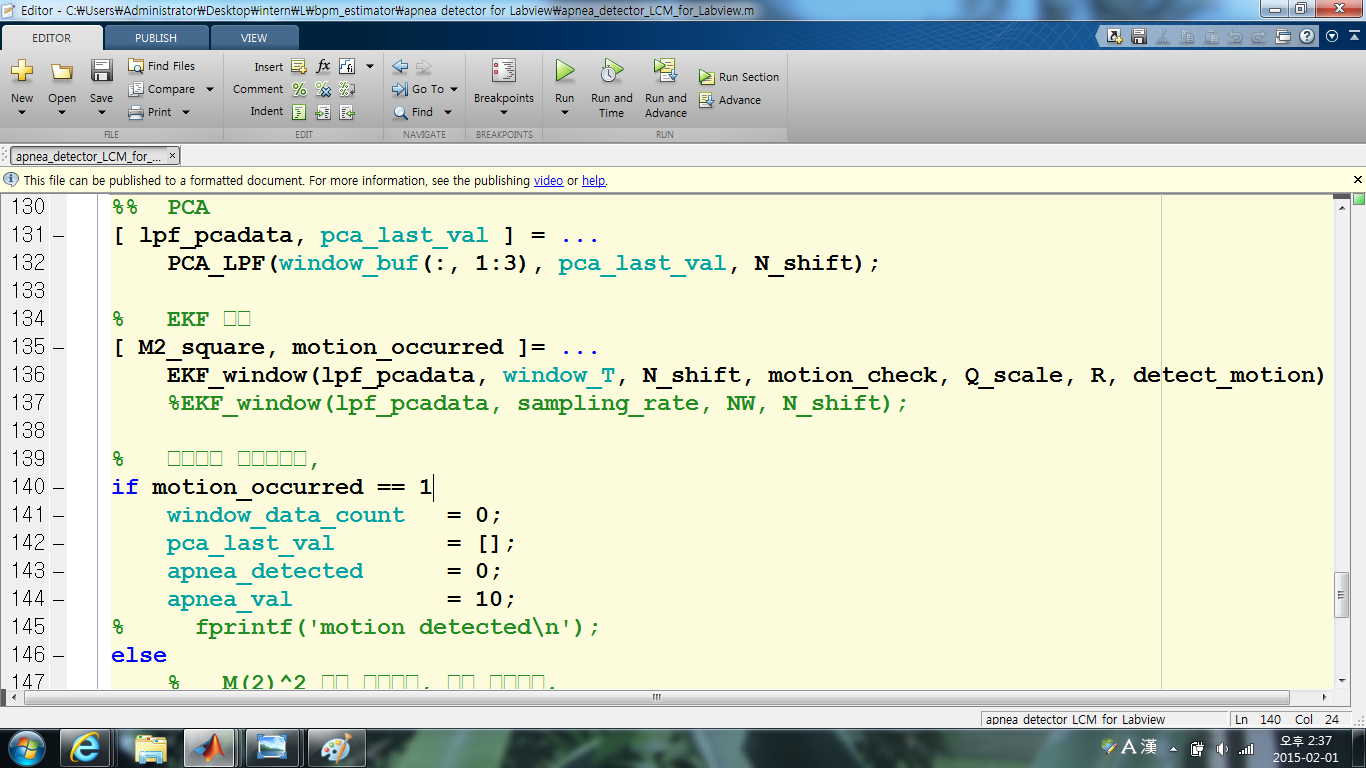The width and height of the screenshot is (1366, 768).
Task: Click the Open folder icon
Action: point(62,72)
